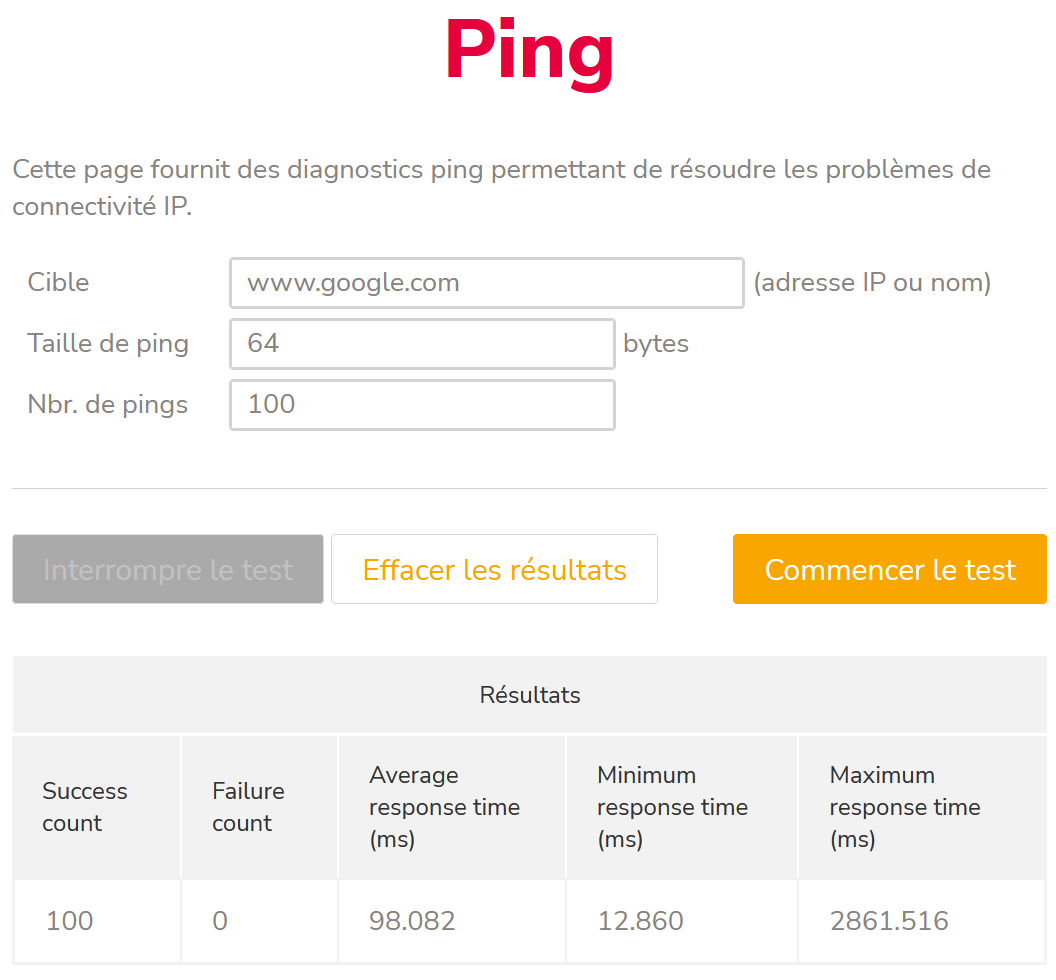Click the Ping page heading
The image size is (1056, 980).
[529, 52]
